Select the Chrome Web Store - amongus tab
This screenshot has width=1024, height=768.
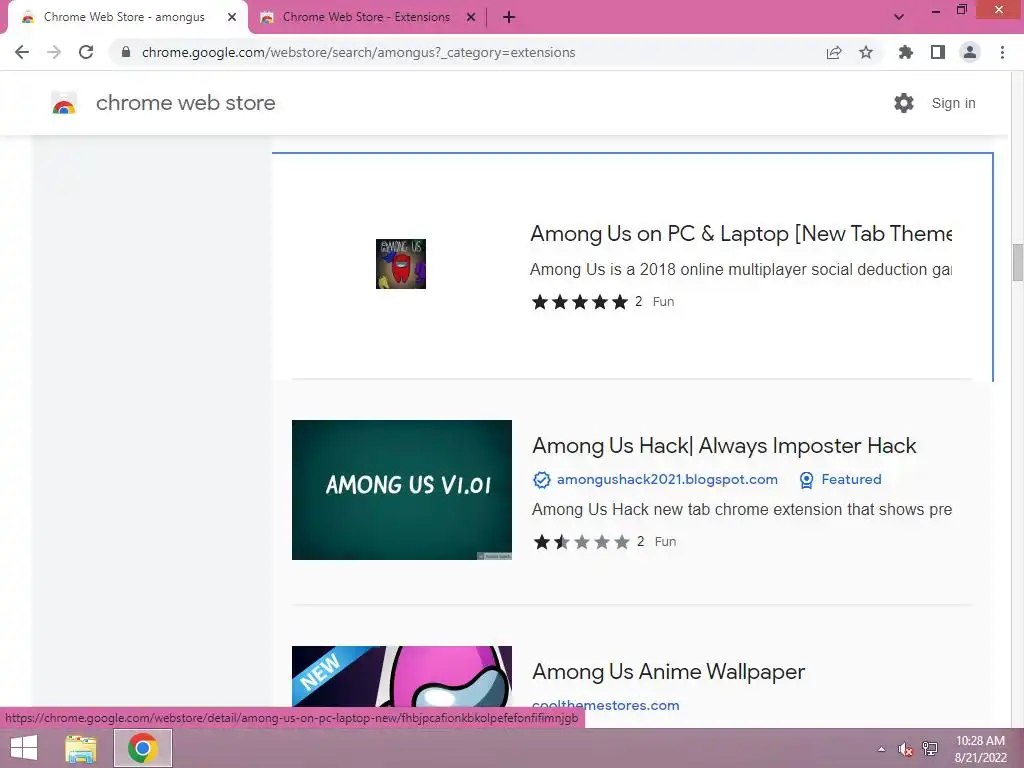tap(124, 17)
